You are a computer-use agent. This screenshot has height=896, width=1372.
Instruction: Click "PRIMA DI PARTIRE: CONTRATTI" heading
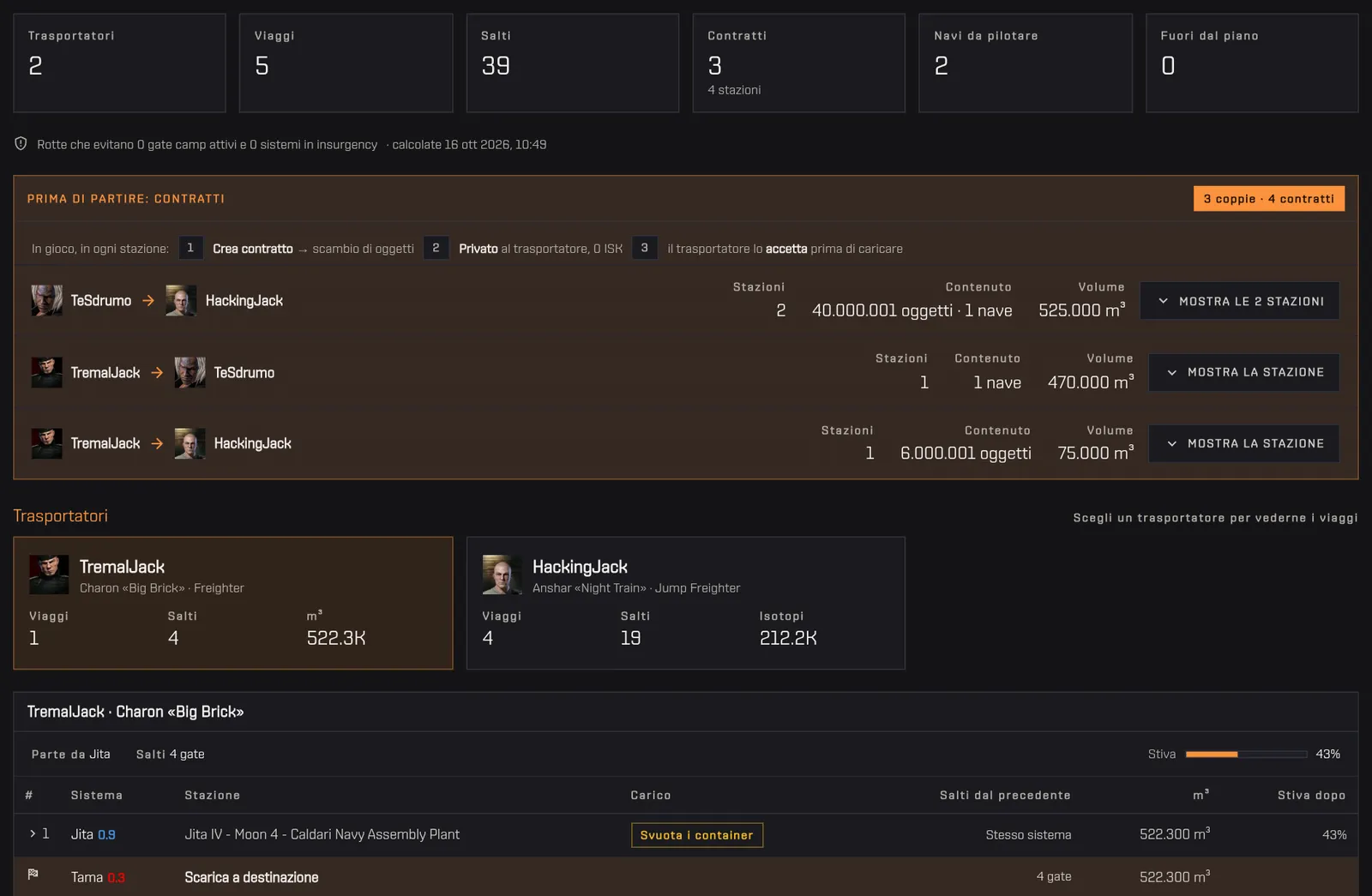pyautogui.click(x=126, y=199)
